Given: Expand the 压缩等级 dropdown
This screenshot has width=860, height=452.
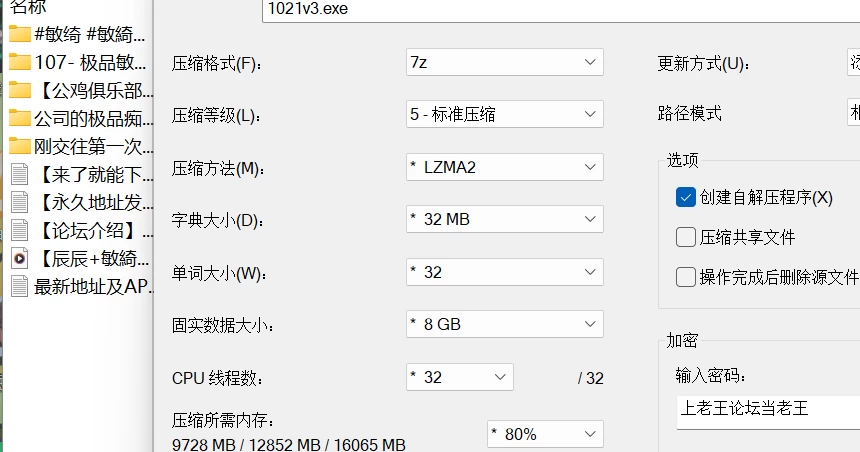Looking at the screenshot, I should click(505, 114).
